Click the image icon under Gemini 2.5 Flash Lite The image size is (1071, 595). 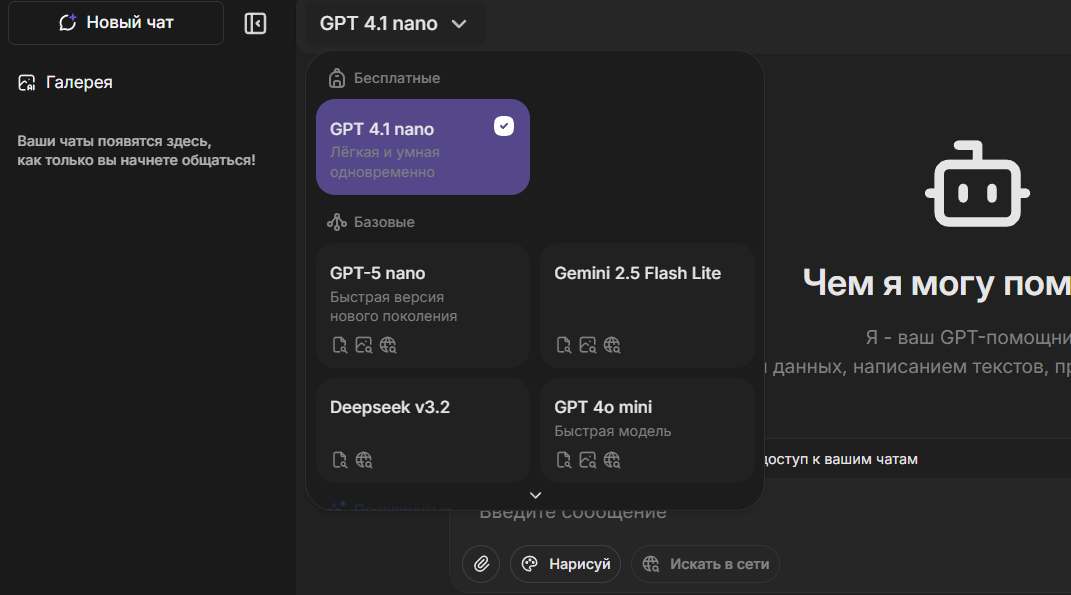(588, 345)
